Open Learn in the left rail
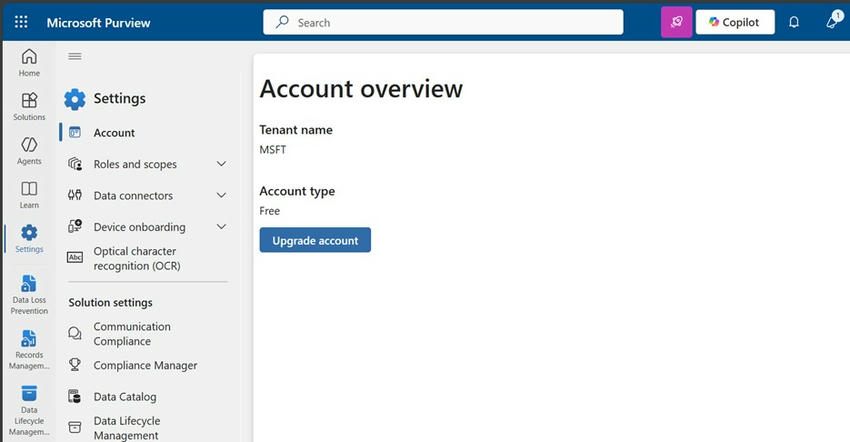850x442 pixels. point(29,194)
